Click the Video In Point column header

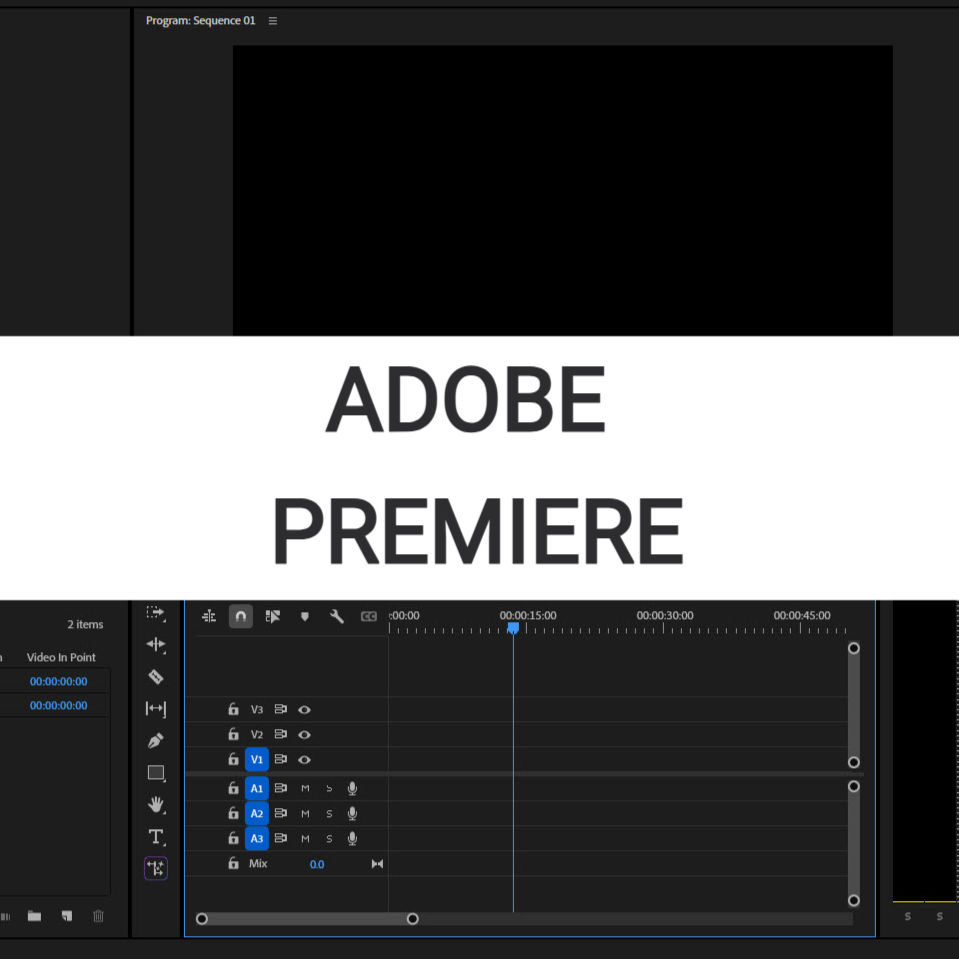pos(61,657)
